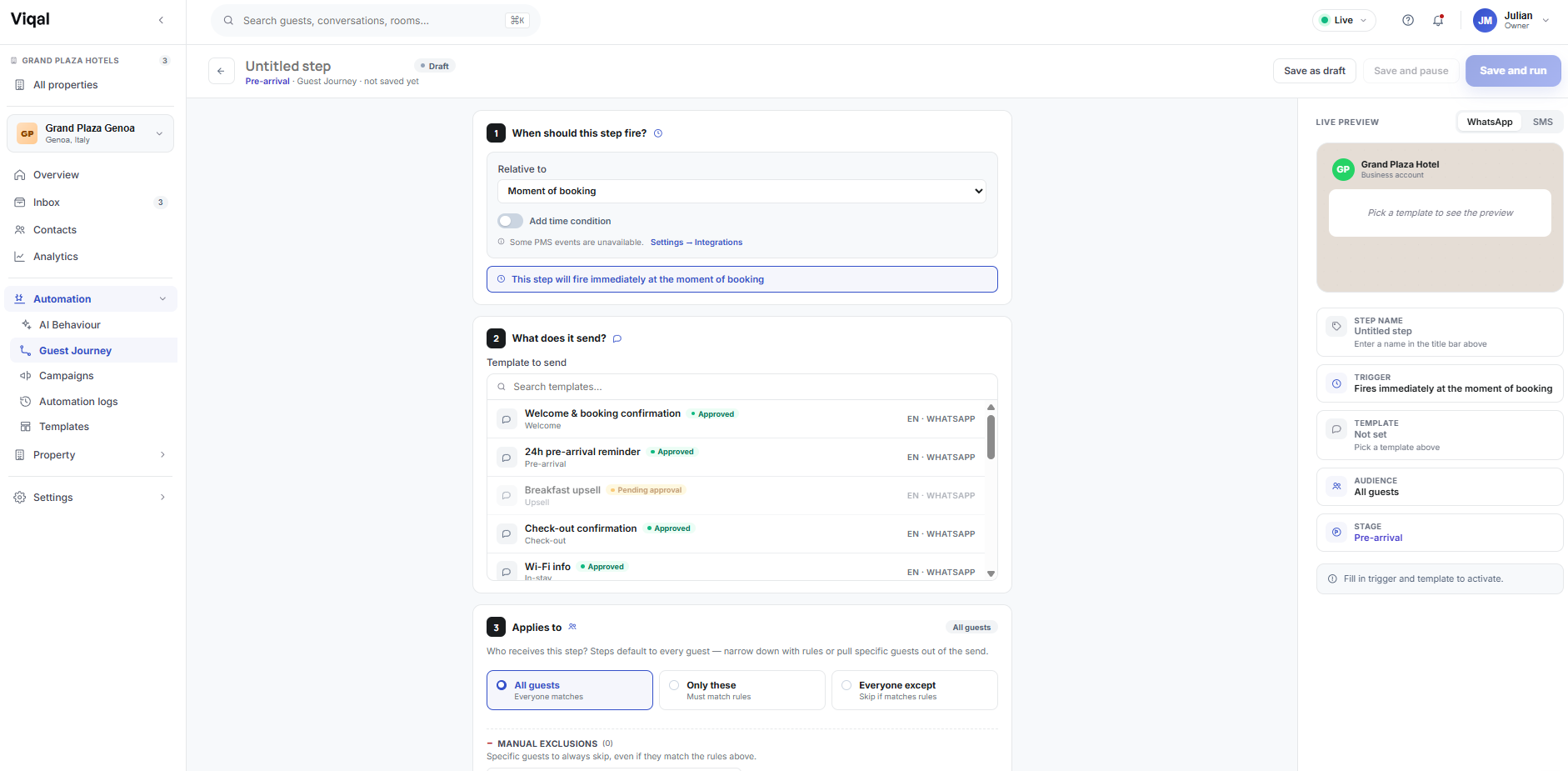Collapse the Manual Exclusions section
Screen dimensions: 1568x771
(490, 743)
